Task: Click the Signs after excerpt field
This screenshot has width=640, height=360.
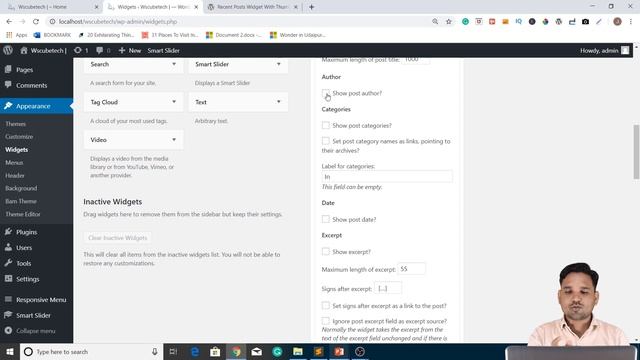Action: click(388, 288)
